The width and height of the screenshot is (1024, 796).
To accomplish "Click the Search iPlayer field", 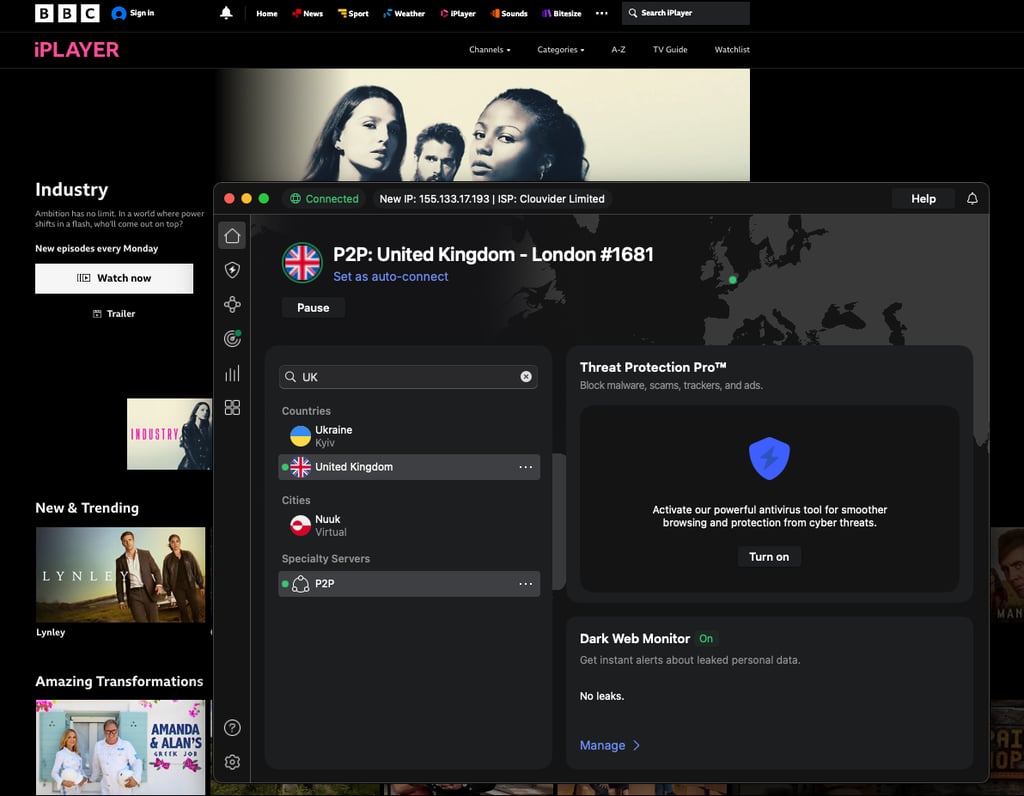I will click(x=686, y=13).
